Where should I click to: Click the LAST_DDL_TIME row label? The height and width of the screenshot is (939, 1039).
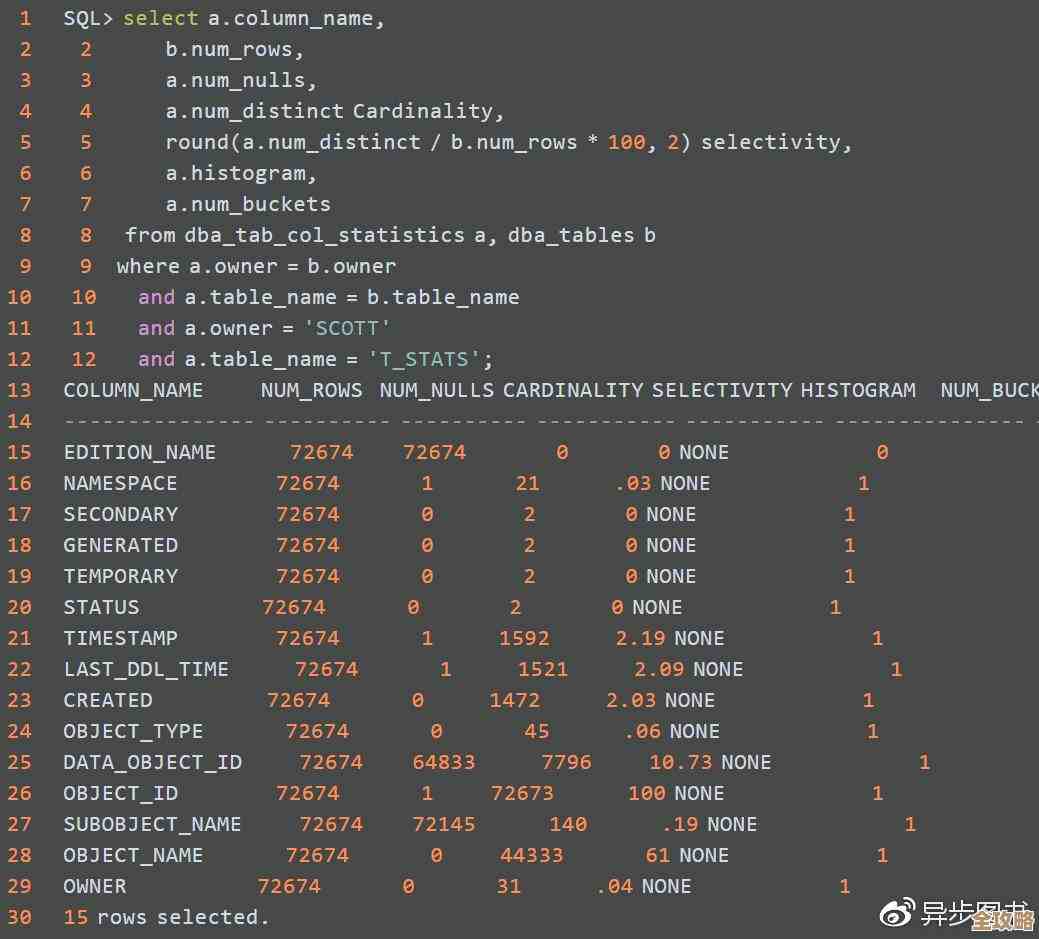click(146, 669)
